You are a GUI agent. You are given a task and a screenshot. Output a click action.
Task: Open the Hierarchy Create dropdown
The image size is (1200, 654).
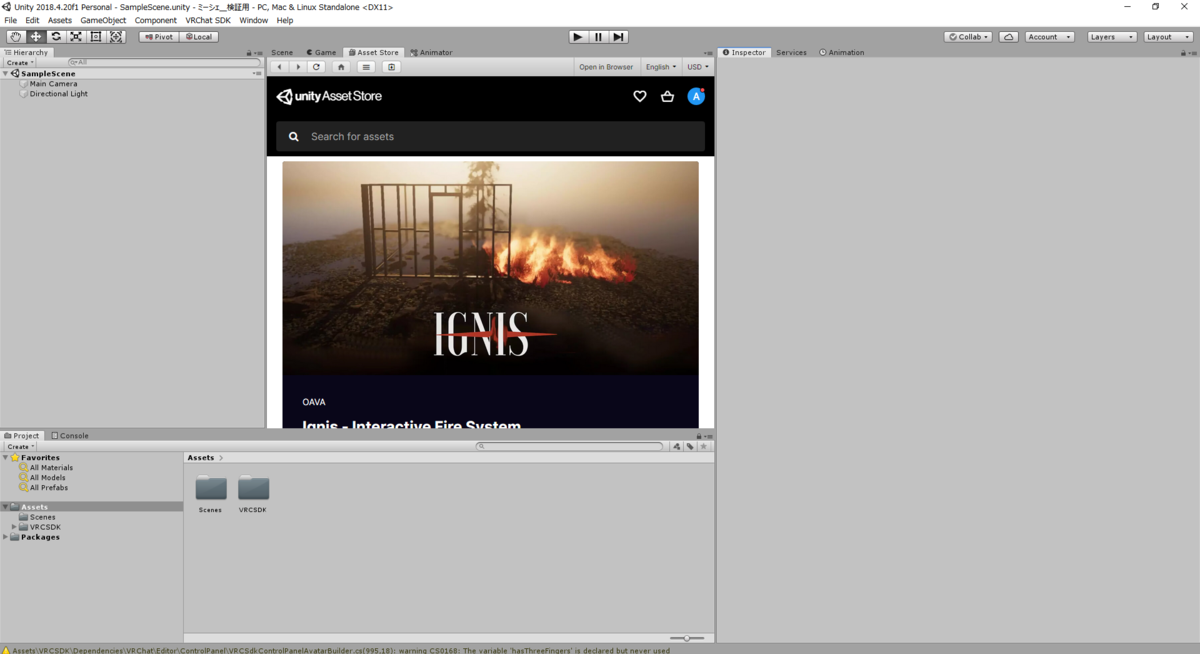pos(19,63)
